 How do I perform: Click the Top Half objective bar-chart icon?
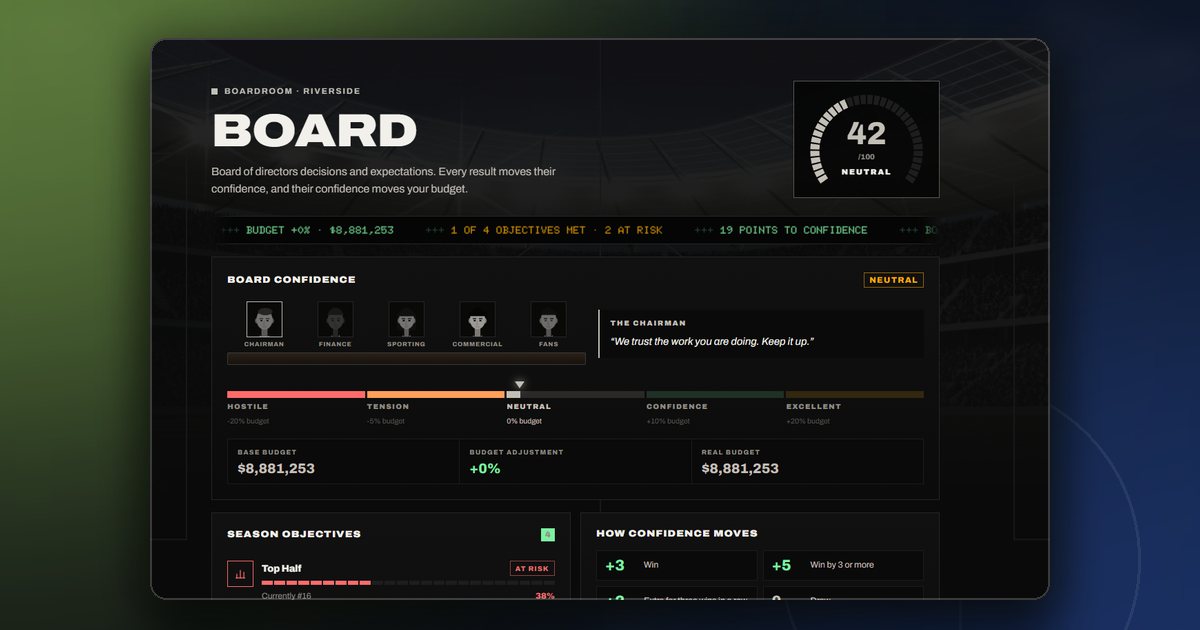coord(240,574)
